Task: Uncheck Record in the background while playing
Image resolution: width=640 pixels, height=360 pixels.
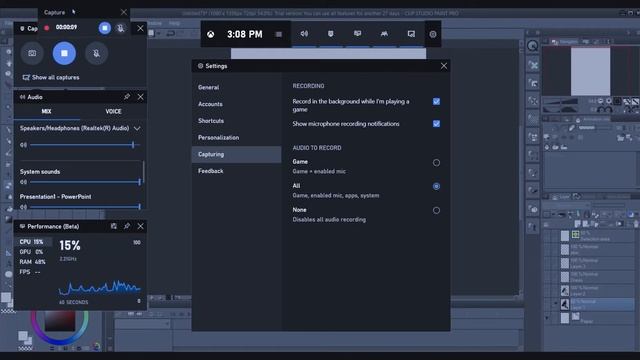Action: click(436, 101)
